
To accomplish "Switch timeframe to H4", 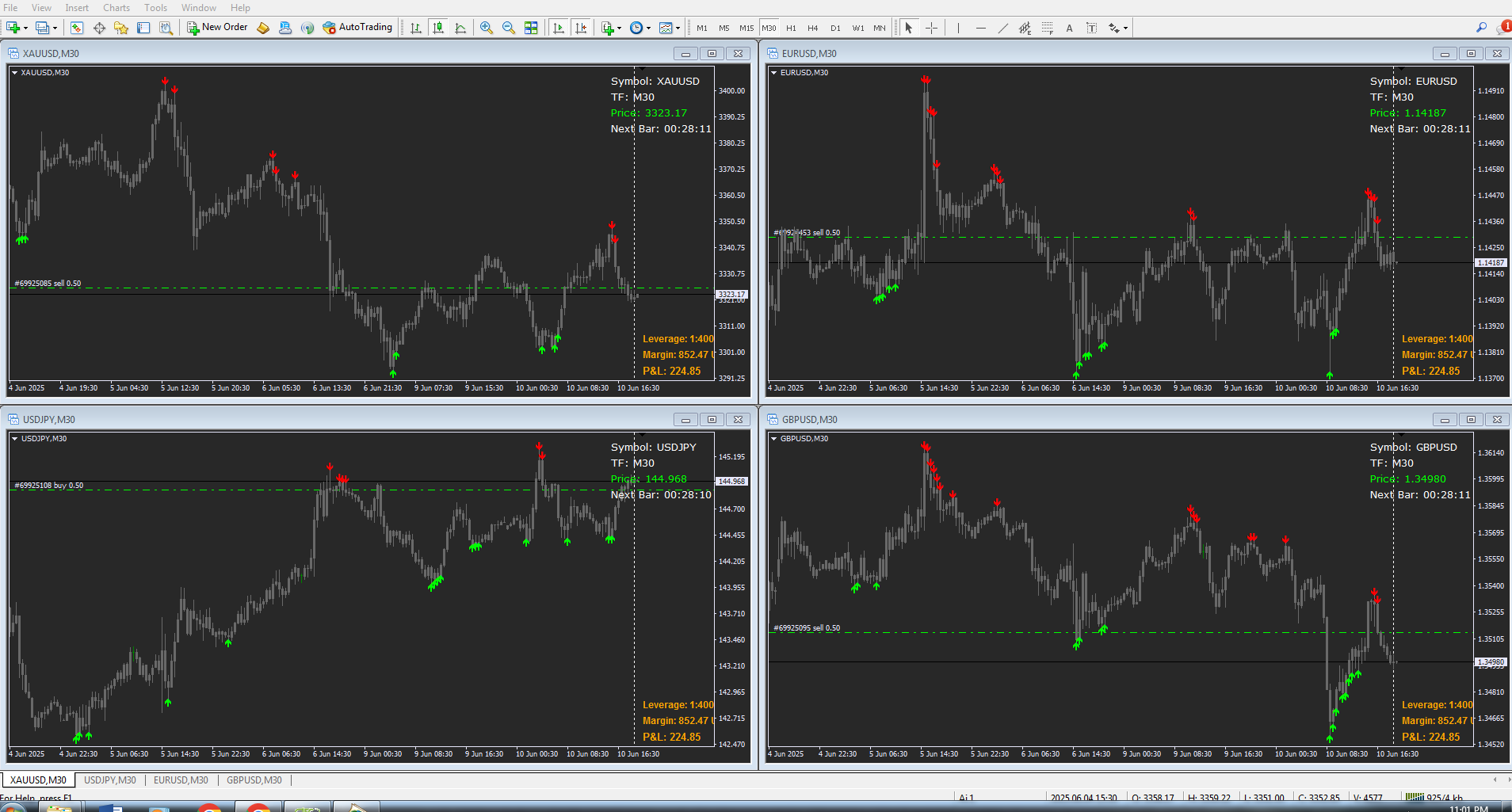I will (813, 28).
